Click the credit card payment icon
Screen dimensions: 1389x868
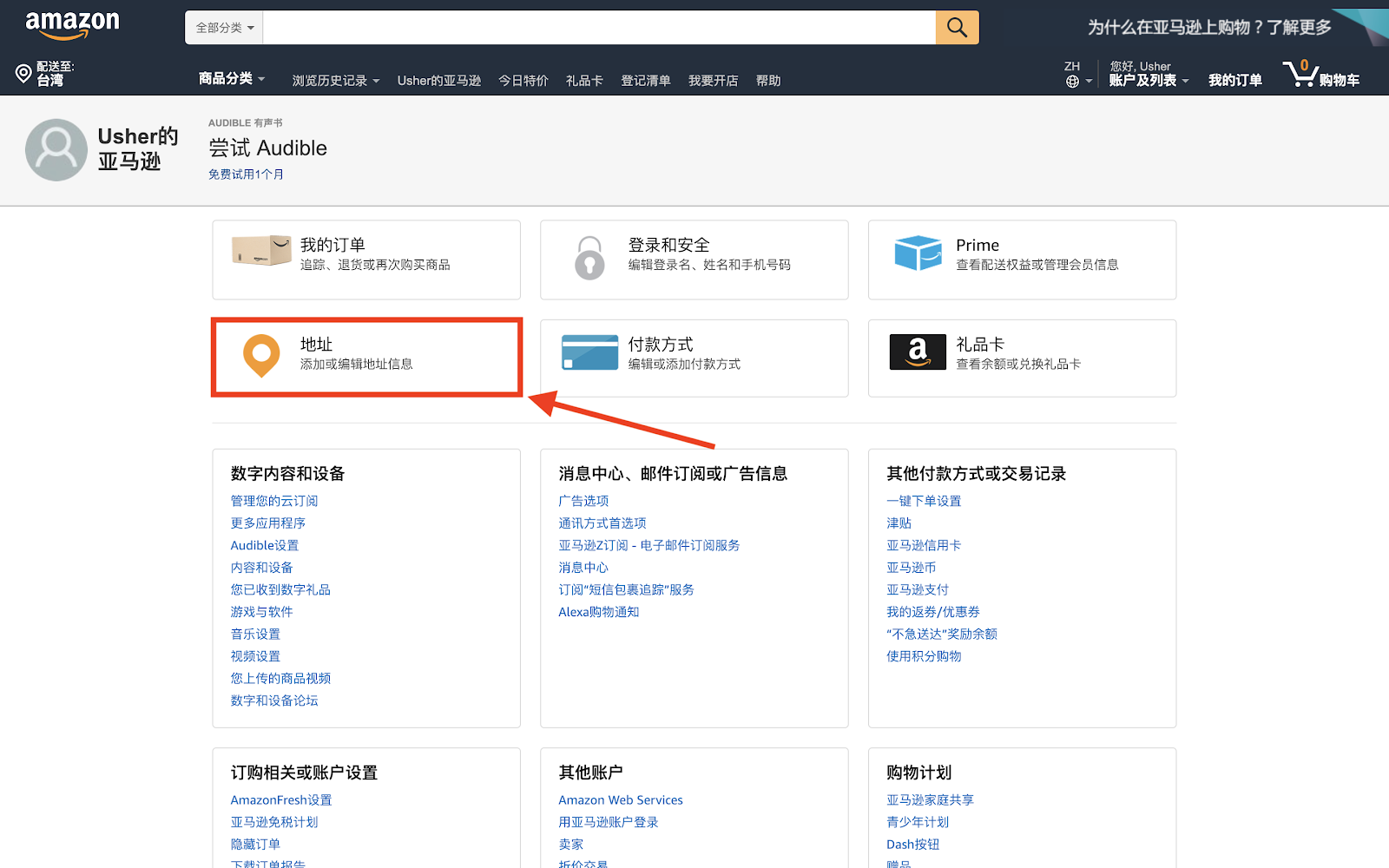589,352
